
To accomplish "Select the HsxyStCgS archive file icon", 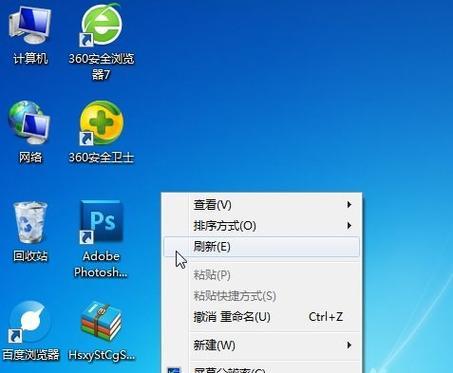I will point(101,321).
